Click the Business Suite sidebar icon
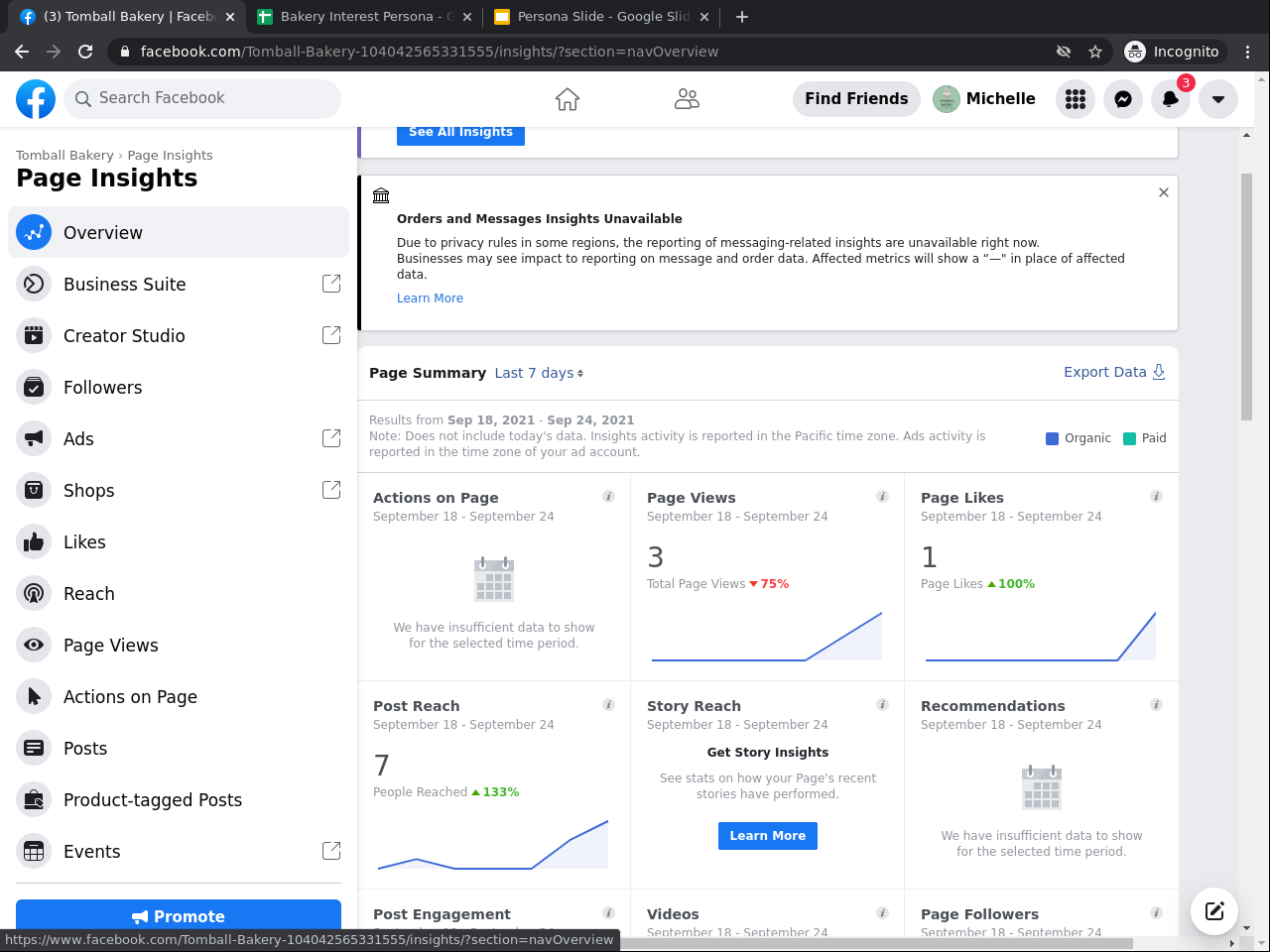 click(34, 284)
